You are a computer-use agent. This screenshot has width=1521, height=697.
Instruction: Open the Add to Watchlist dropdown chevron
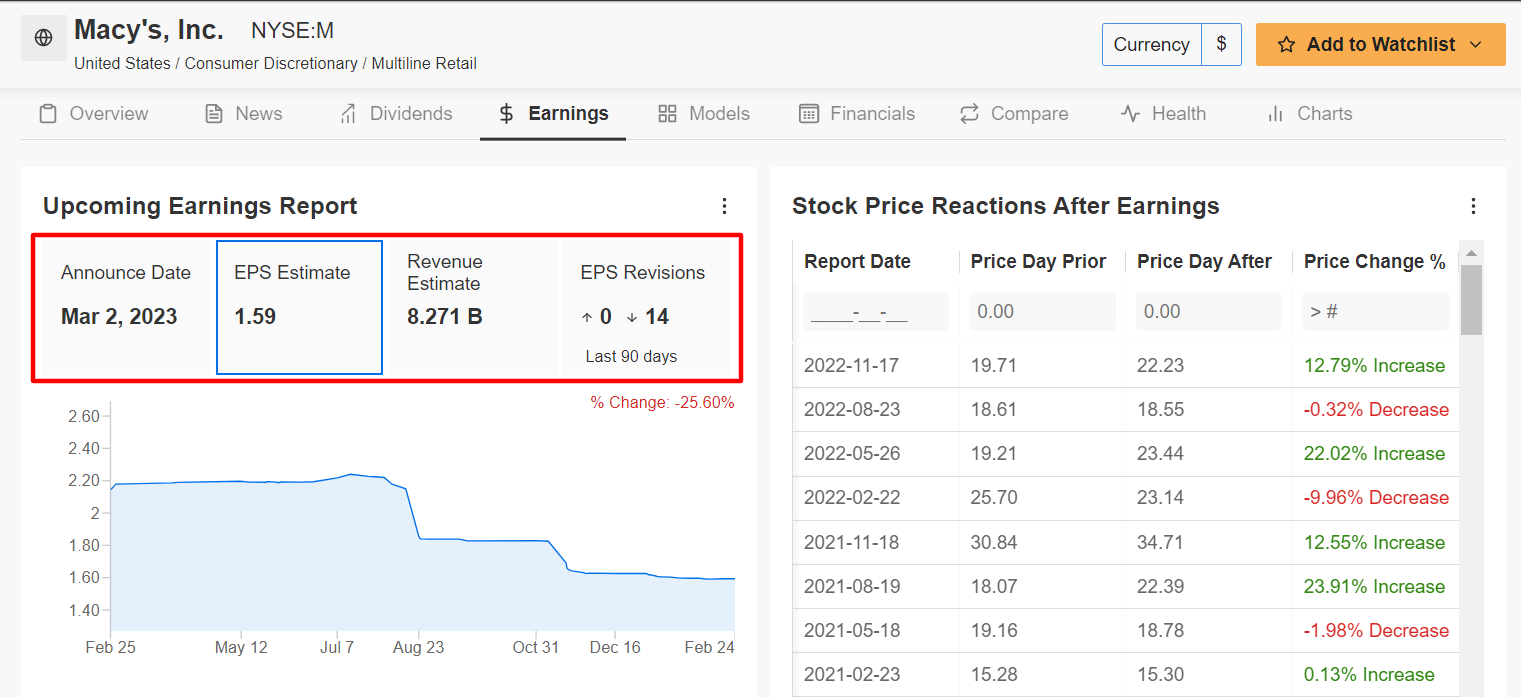coord(1475,45)
